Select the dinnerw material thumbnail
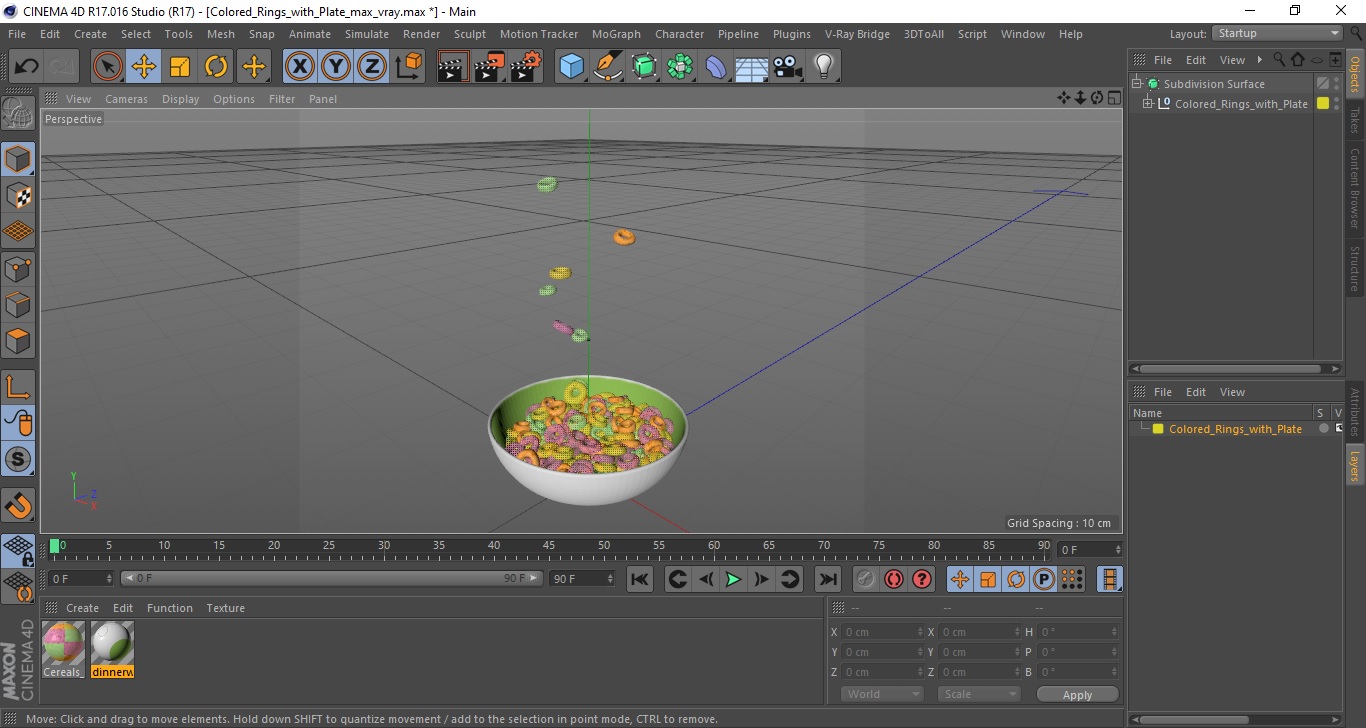 click(112, 643)
